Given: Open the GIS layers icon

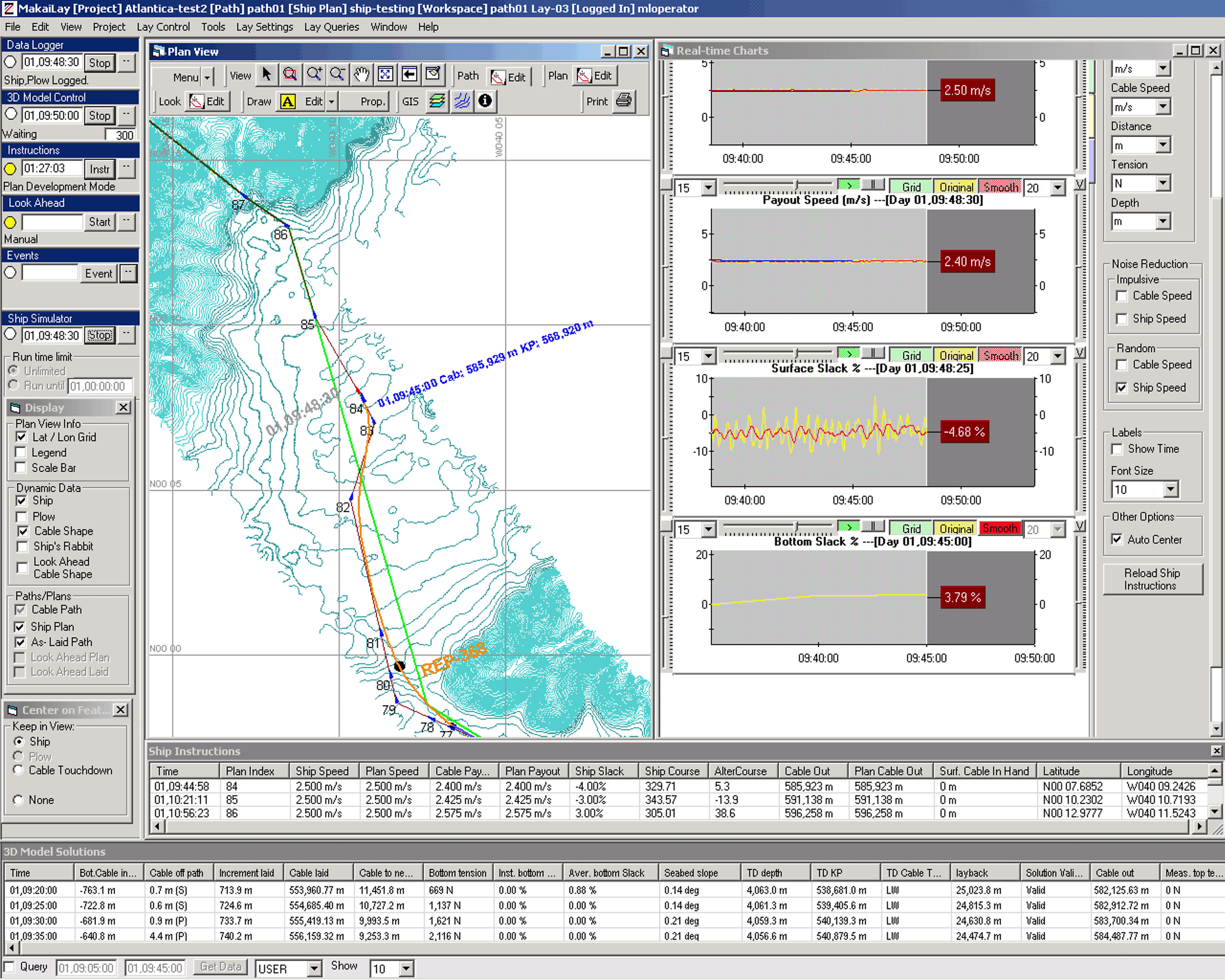Looking at the screenshot, I should 437,101.
